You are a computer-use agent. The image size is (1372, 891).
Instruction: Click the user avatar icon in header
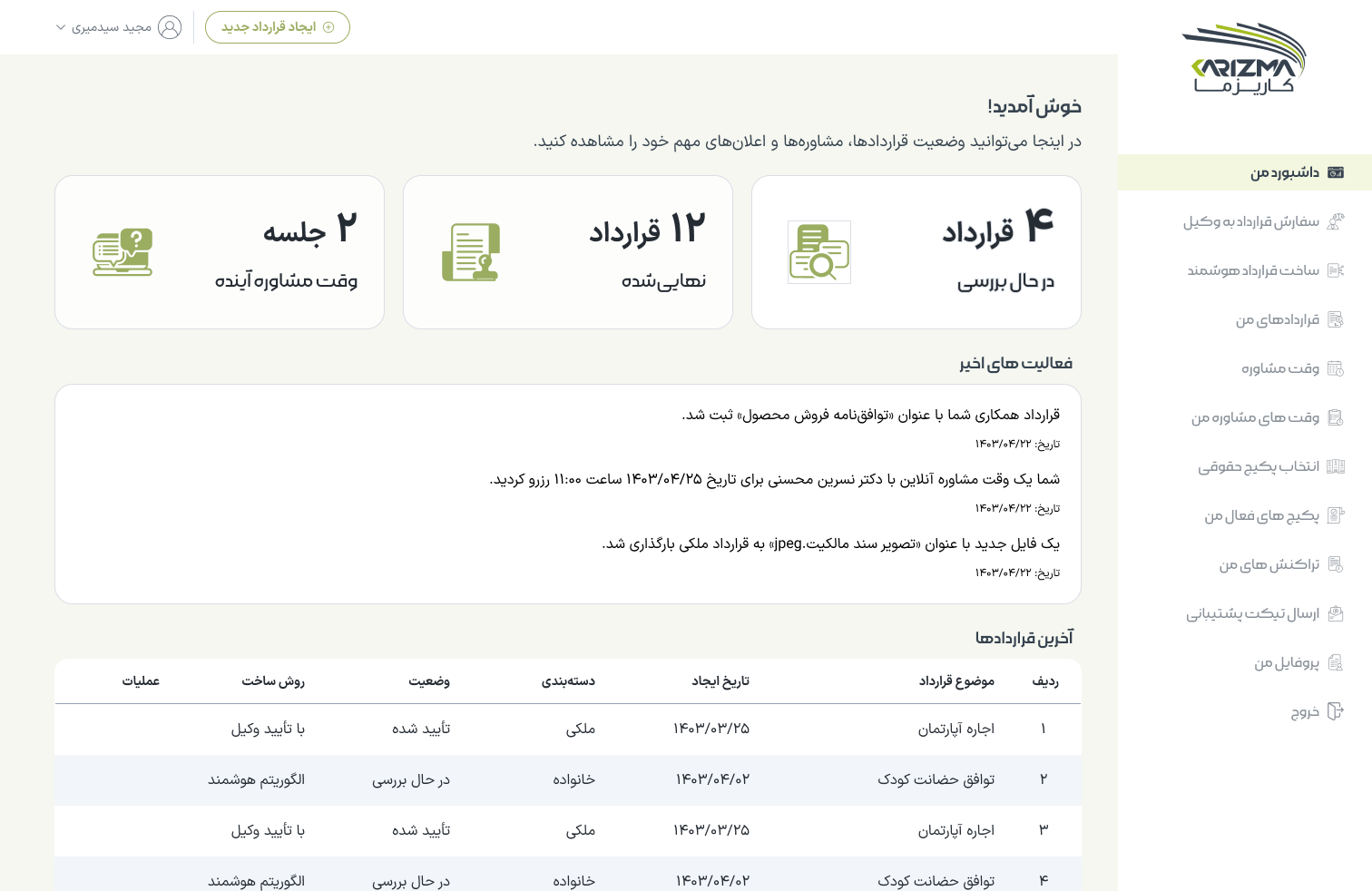click(x=170, y=27)
